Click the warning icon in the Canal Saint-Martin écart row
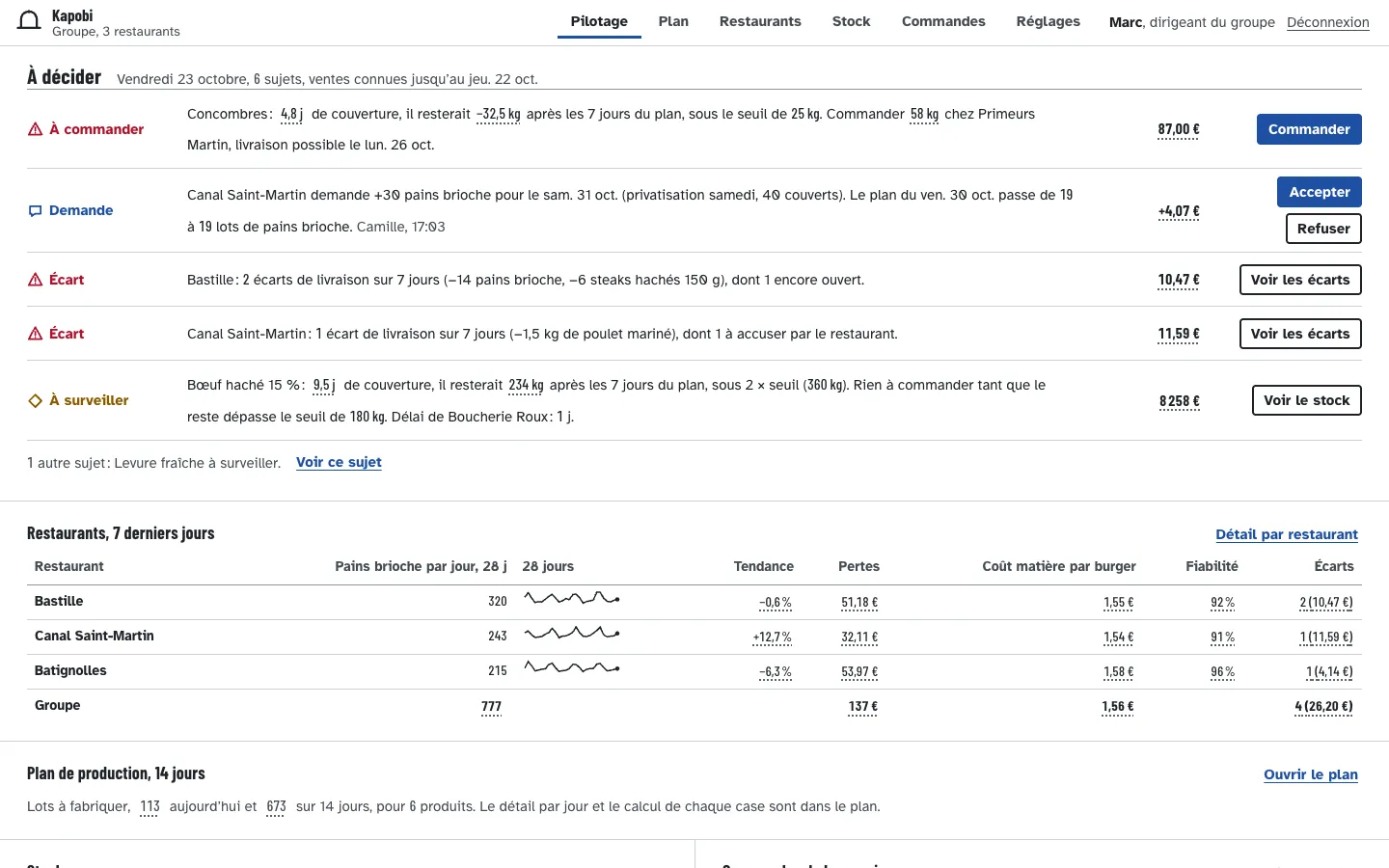Image resolution: width=1389 pixels, height=868 pixels. [x=35, y=334]
